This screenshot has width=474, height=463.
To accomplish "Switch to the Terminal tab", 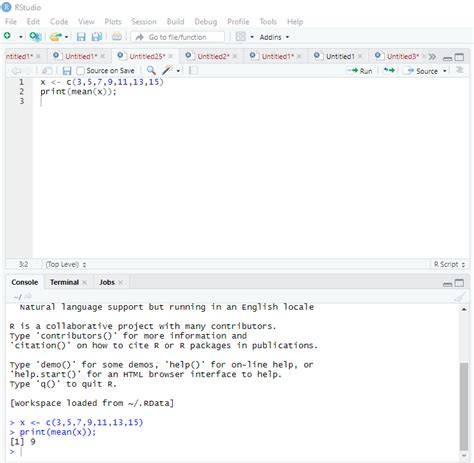I will click(64, 282).
